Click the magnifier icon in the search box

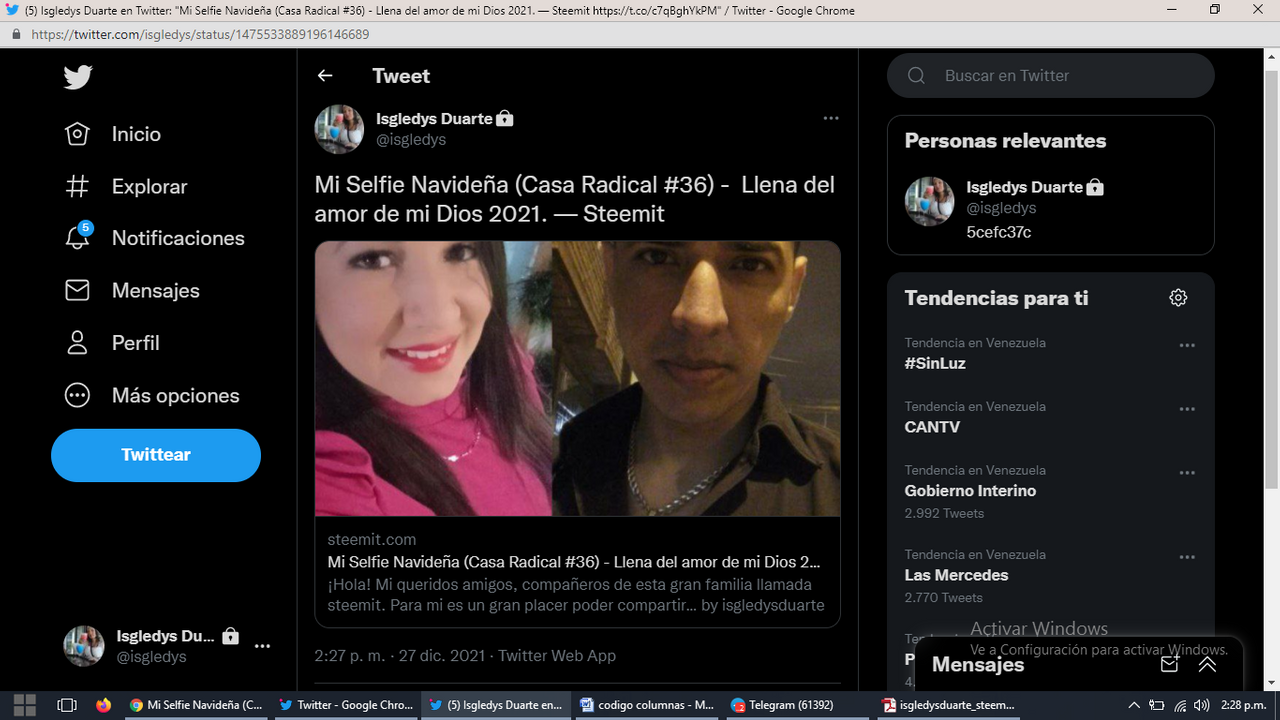tap(916, 76)
